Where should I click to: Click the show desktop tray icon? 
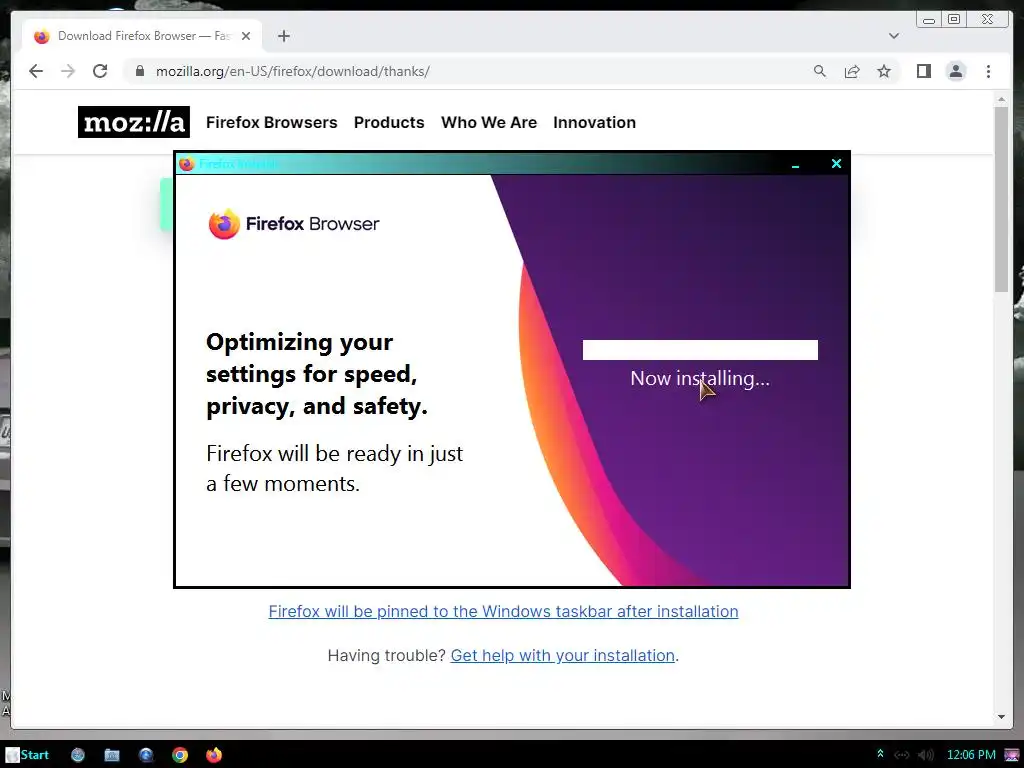pyautogui.click(x=1012, y=755)
